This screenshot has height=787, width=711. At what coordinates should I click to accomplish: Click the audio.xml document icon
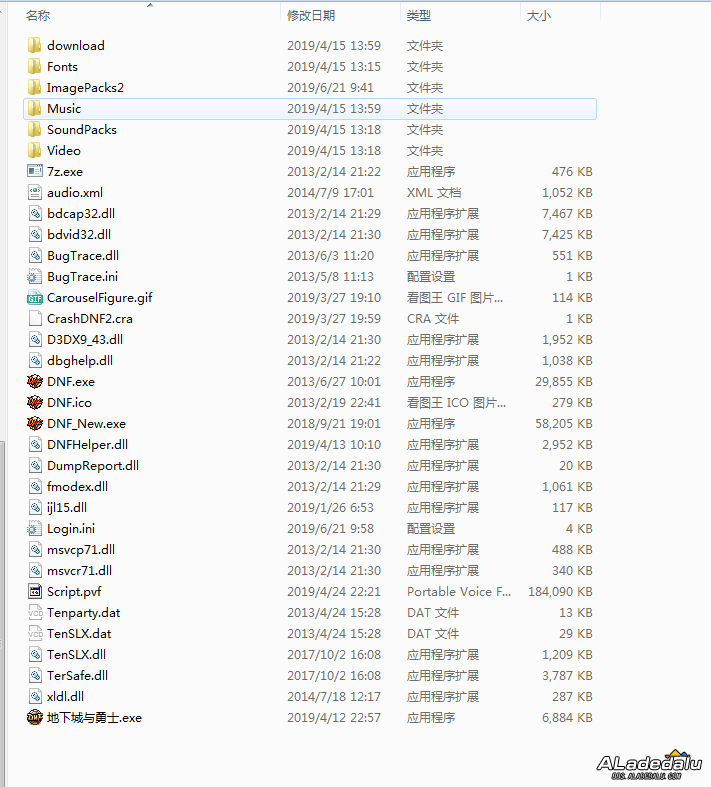(35, 192)
